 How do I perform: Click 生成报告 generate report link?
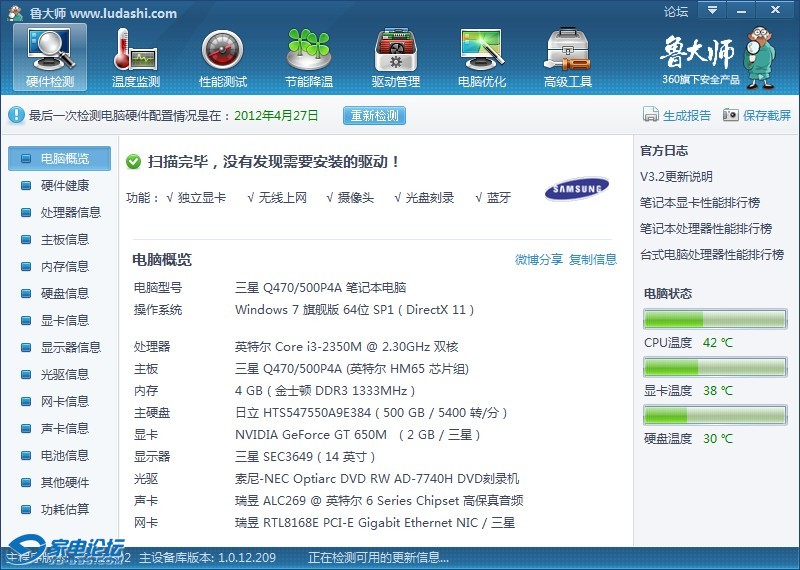click(x=686, y=115)
